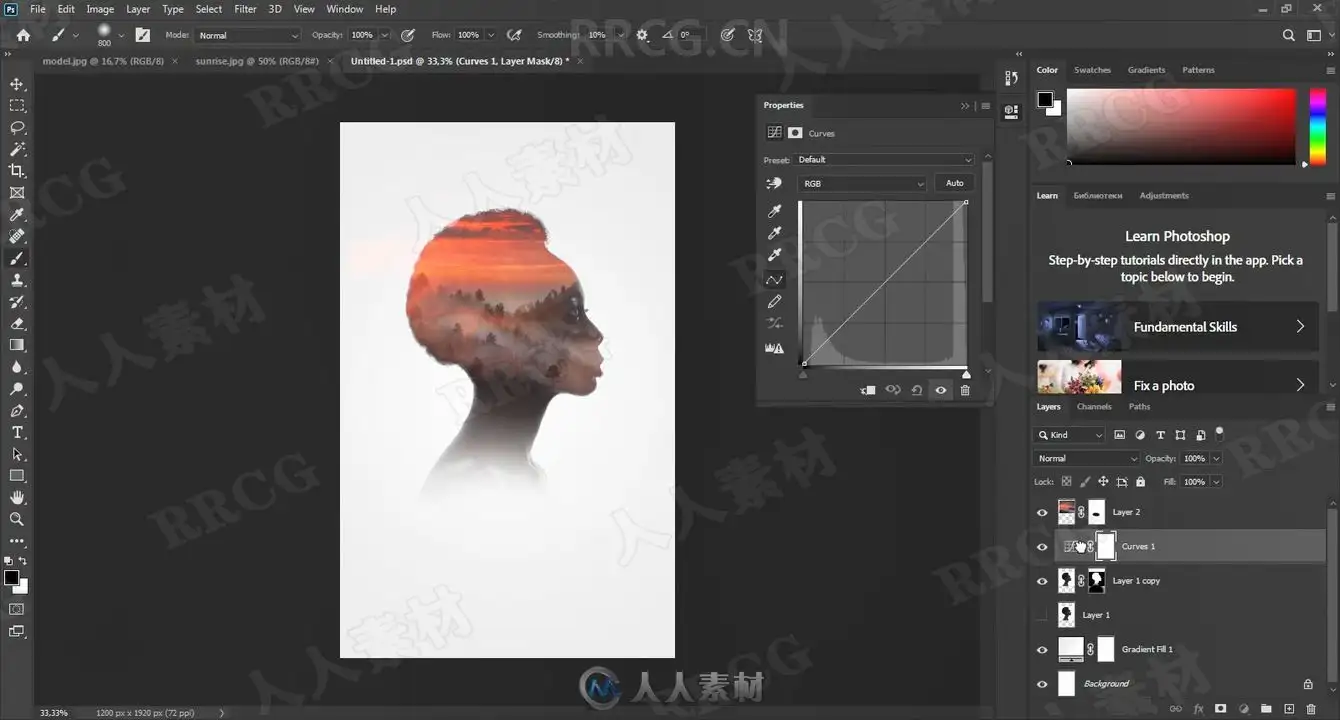
Task: Select the Zoom tool
Action: coord(17,519)
